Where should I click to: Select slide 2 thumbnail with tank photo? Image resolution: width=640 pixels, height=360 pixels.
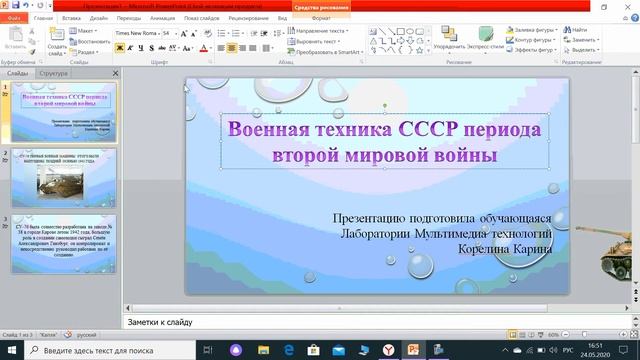click(x=64, y=178)
